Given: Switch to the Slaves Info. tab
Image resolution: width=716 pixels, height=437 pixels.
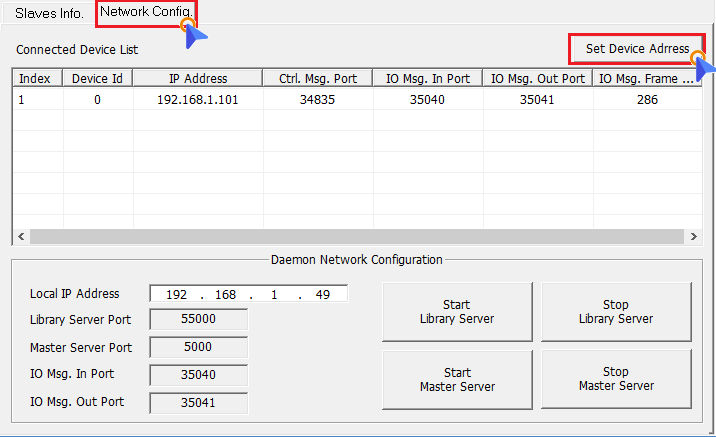Looking at the screenshot, I should pyautogui.click(x=49, y=14).
